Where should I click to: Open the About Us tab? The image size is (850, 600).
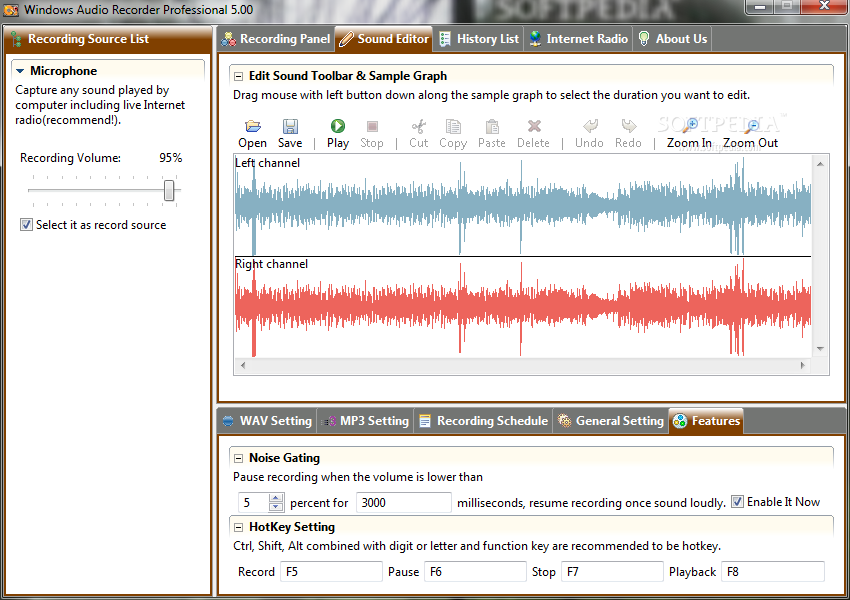672,39
